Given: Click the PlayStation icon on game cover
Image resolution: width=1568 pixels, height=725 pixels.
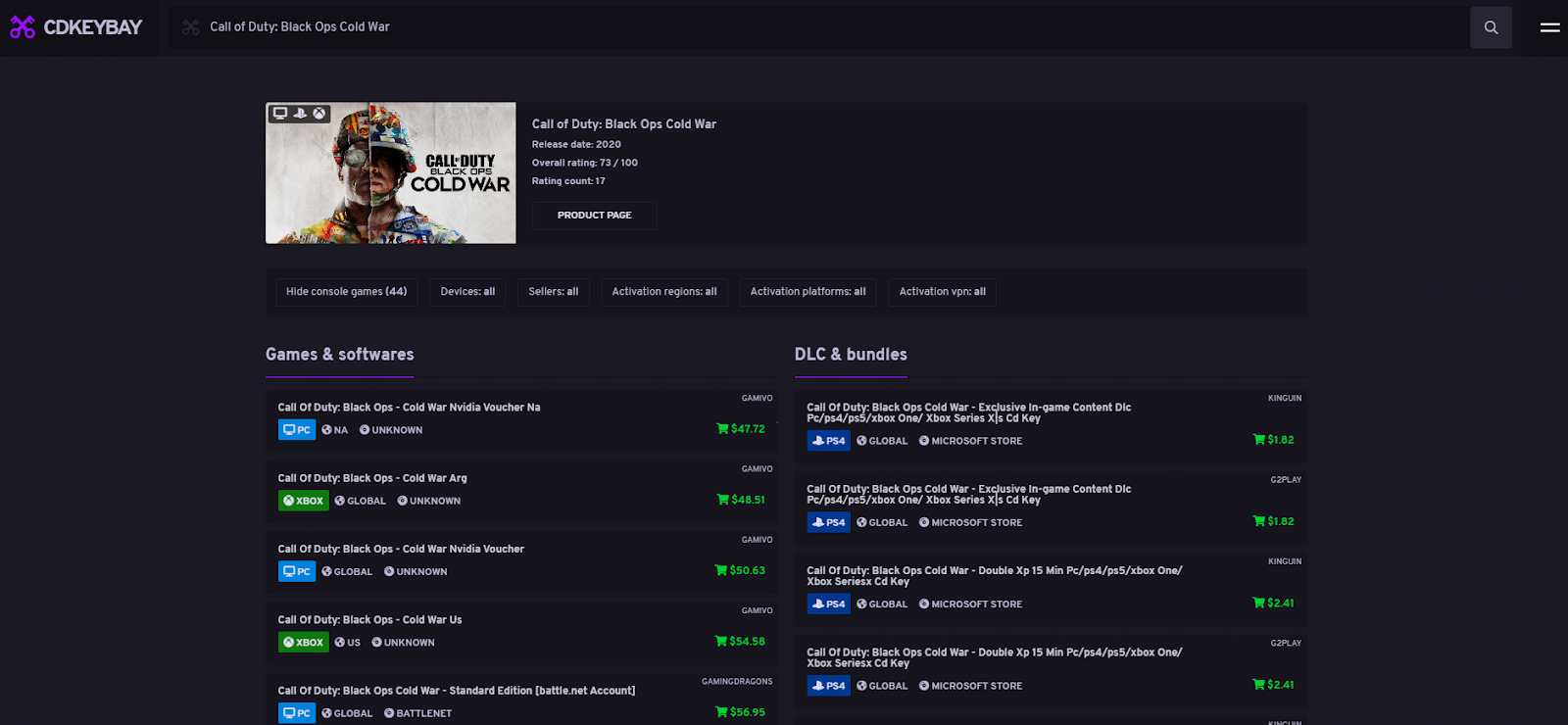Looking at the screenshot, I should coord(300,114).
